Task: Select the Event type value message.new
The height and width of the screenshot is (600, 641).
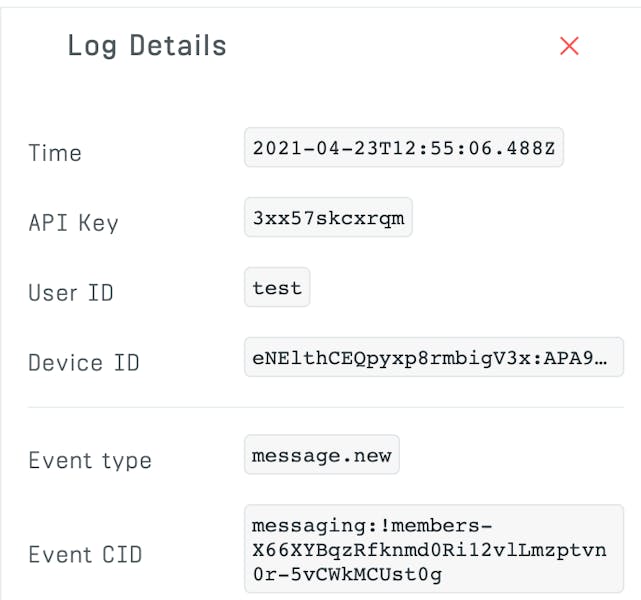Action: [321, 456]
